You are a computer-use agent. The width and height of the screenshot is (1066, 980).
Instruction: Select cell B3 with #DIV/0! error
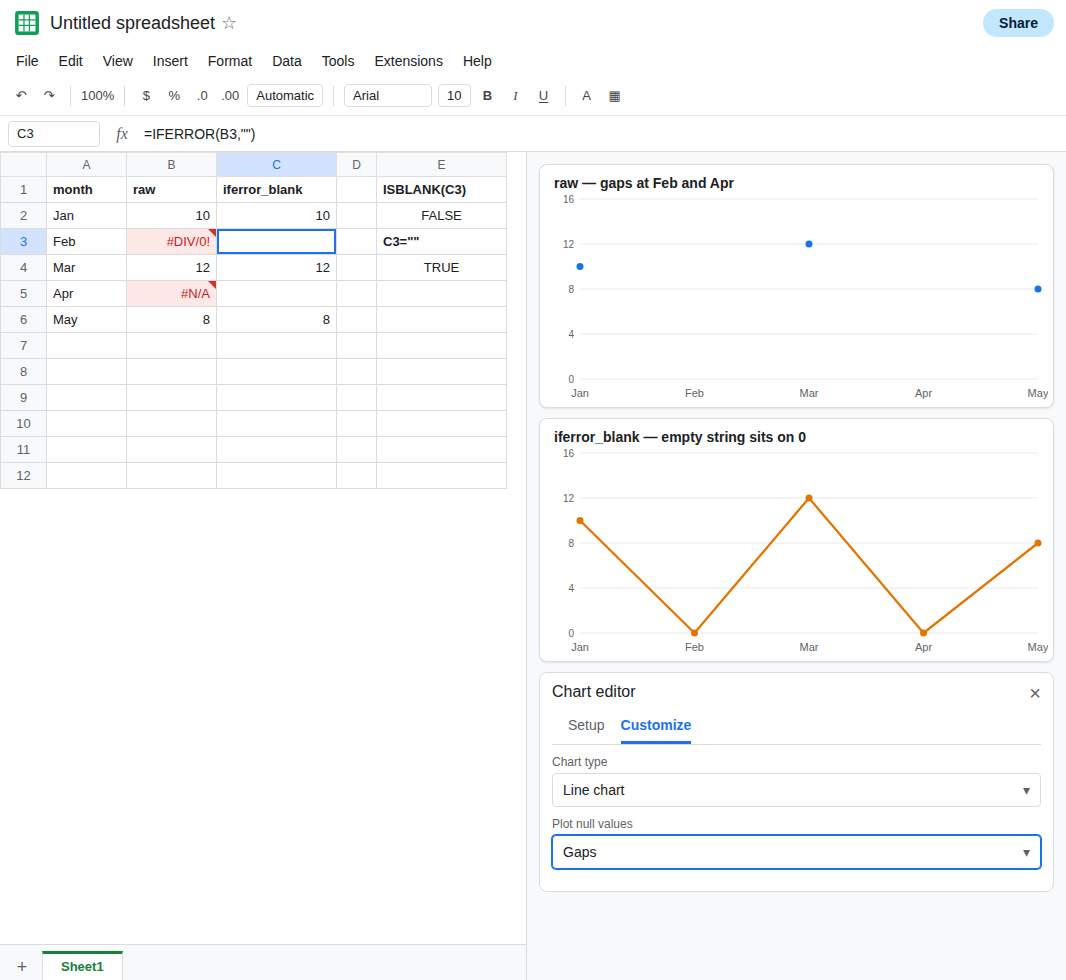pos(171,242)
